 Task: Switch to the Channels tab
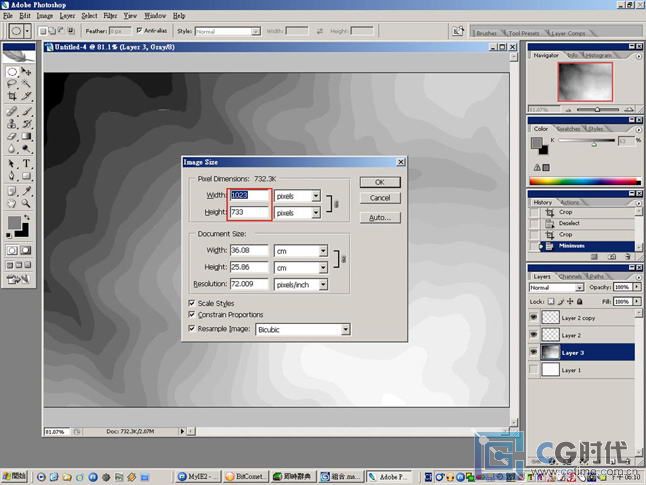[x=570, y=276]
